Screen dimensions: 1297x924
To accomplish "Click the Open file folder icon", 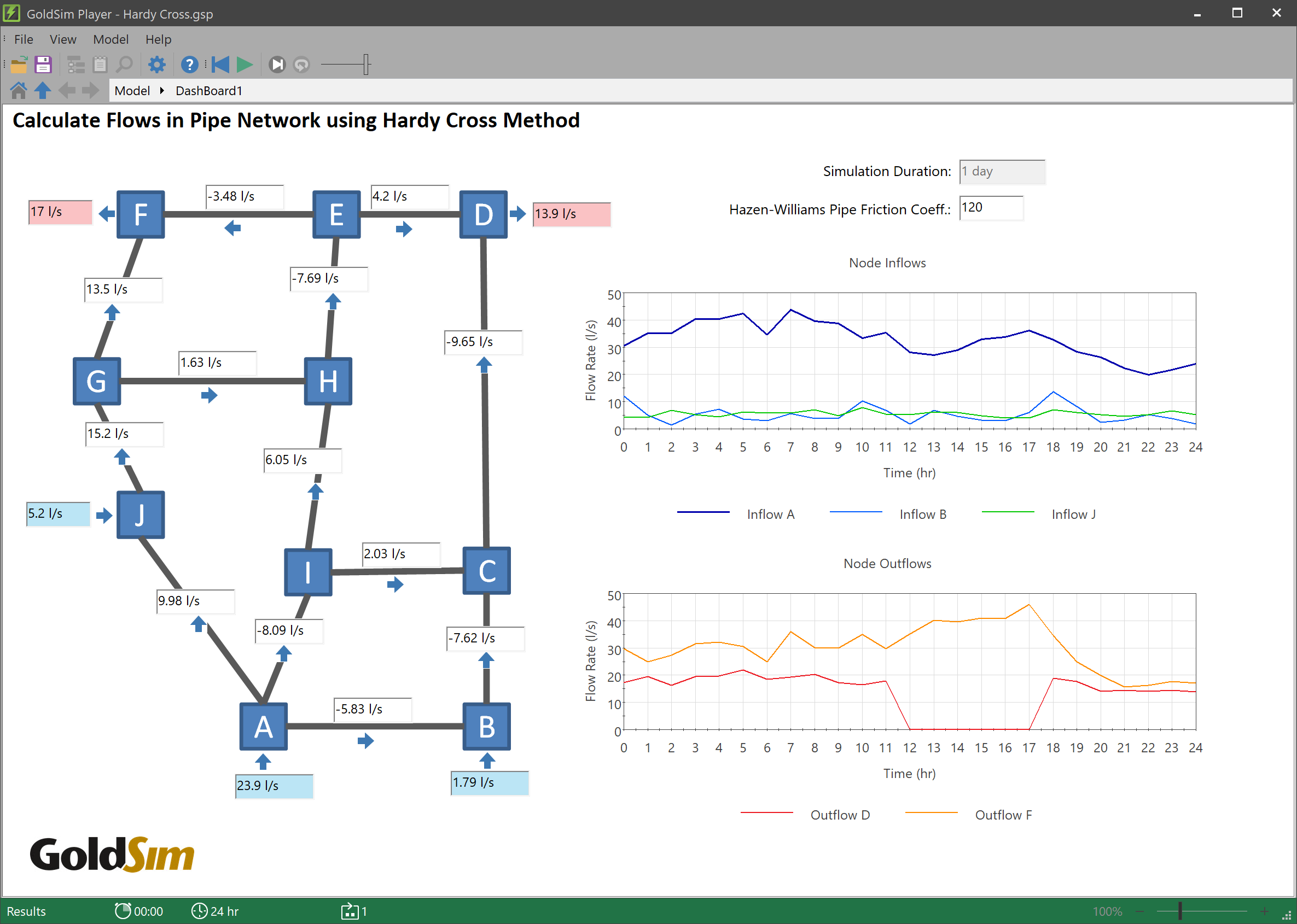I will tap(19, 65).
